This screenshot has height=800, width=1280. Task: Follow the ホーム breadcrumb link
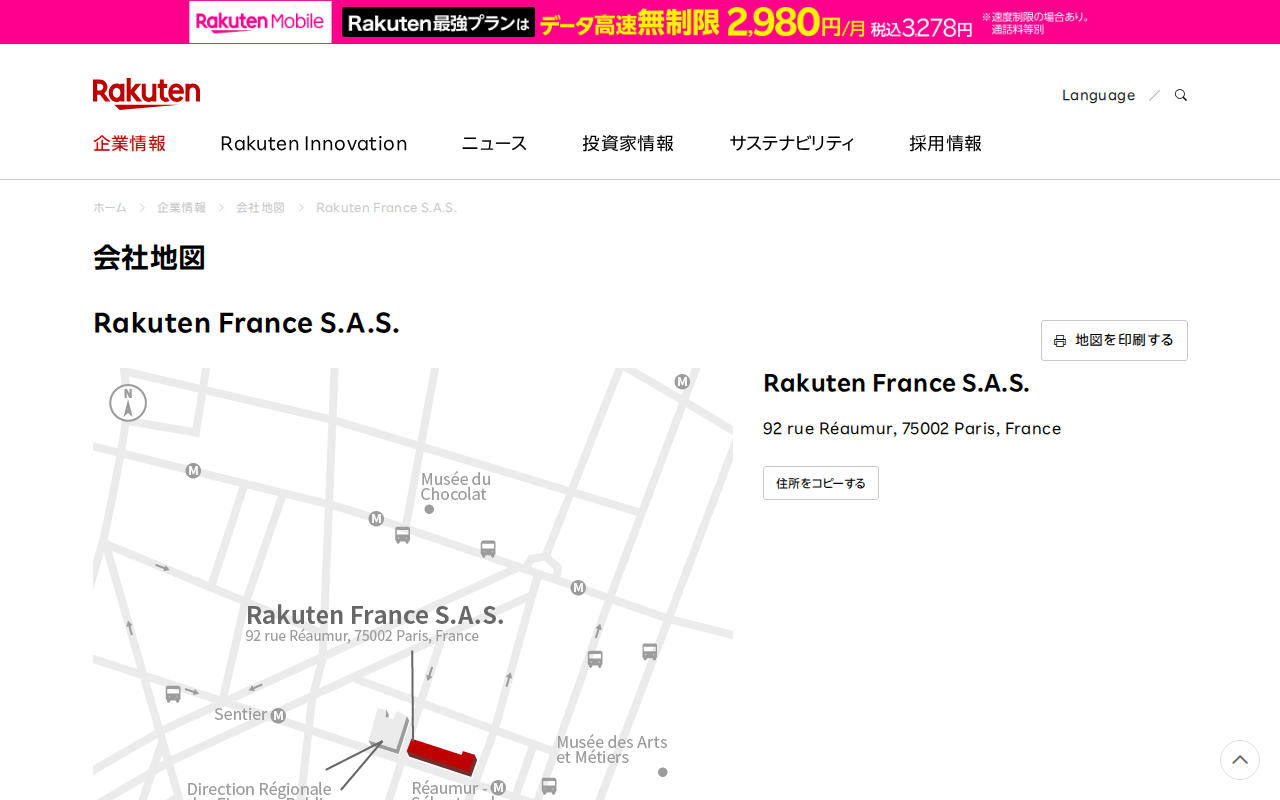(109, 207)
